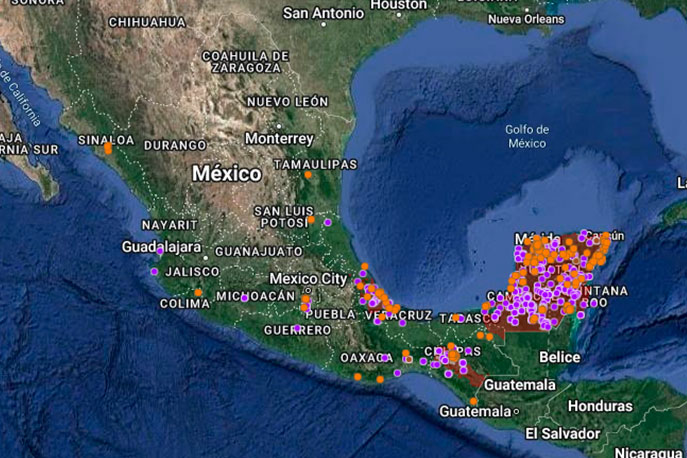The height and width of the screenshot is (458, 687).
Task: Select the 'Nicaragua' label
Action: coord(649,452)
